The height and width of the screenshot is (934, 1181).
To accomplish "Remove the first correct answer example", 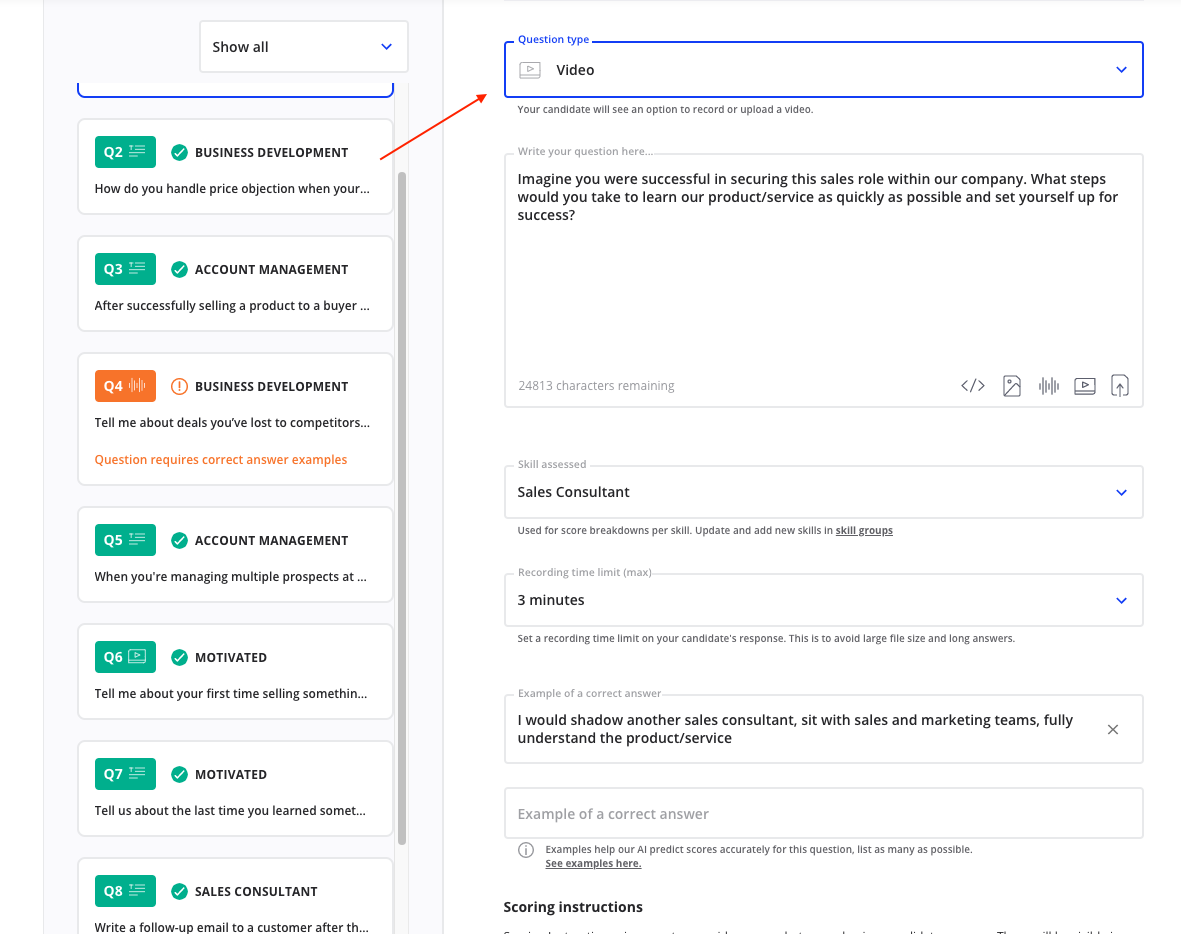I will (x=1113, y=729).
